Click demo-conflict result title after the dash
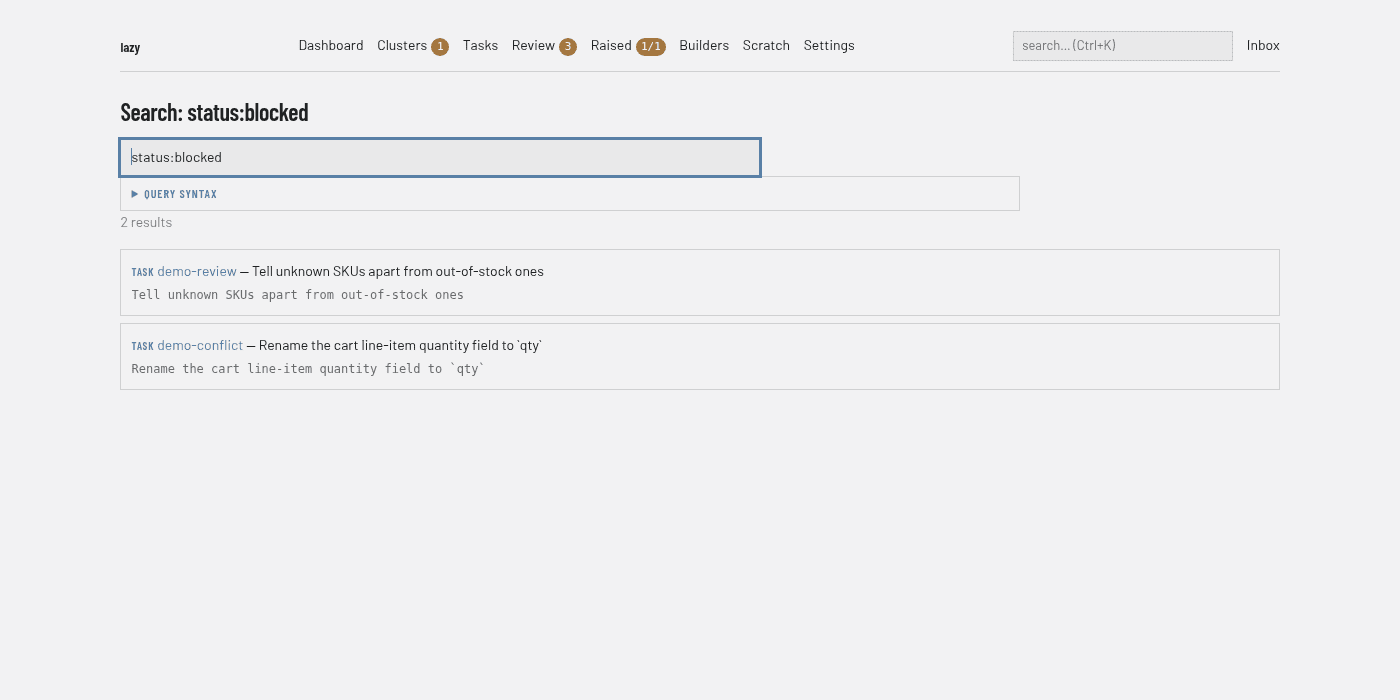 401,345
